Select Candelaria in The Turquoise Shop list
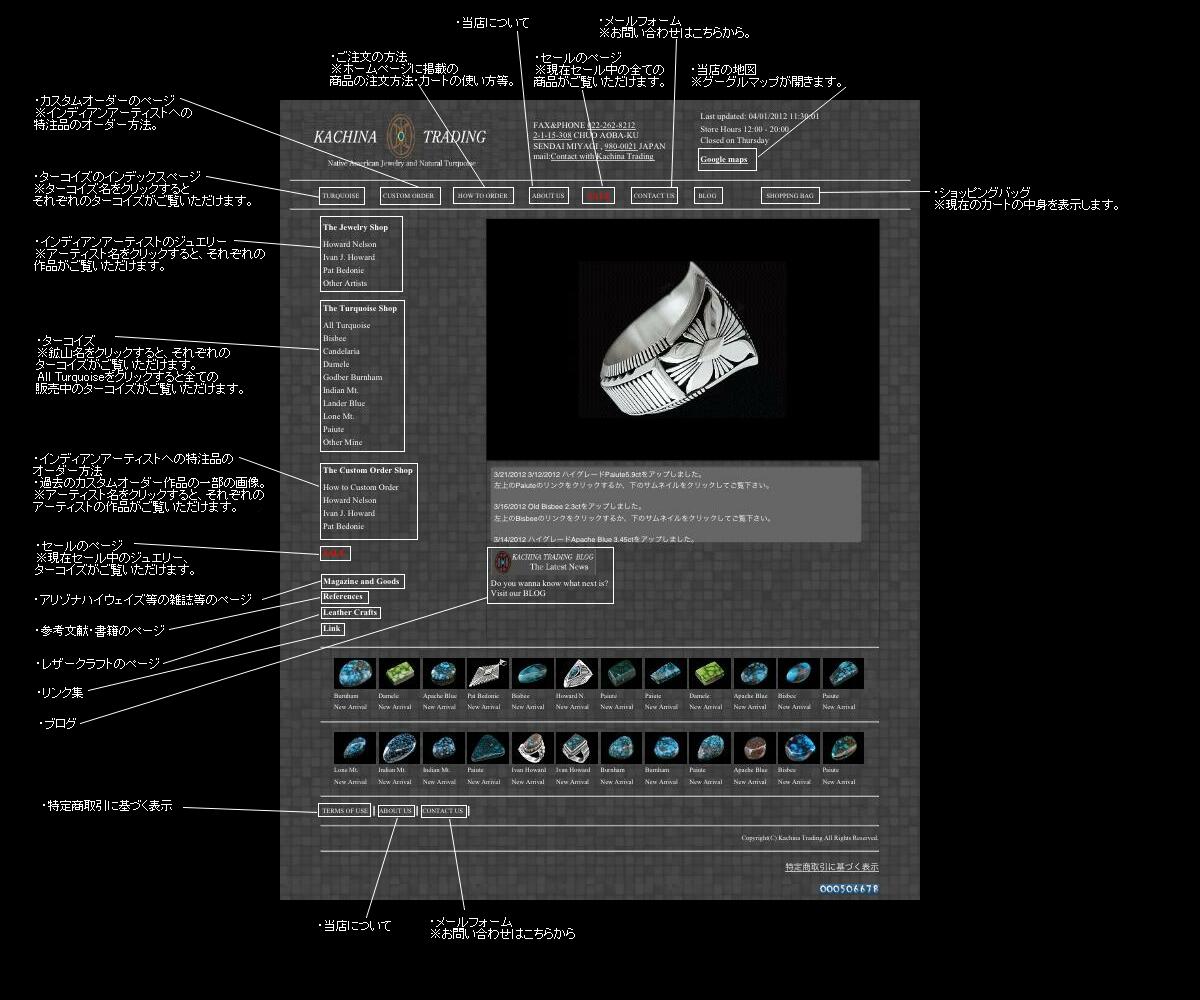Image resolution: width=1200 pixels, height=1000 pixels. pos(342,351)
